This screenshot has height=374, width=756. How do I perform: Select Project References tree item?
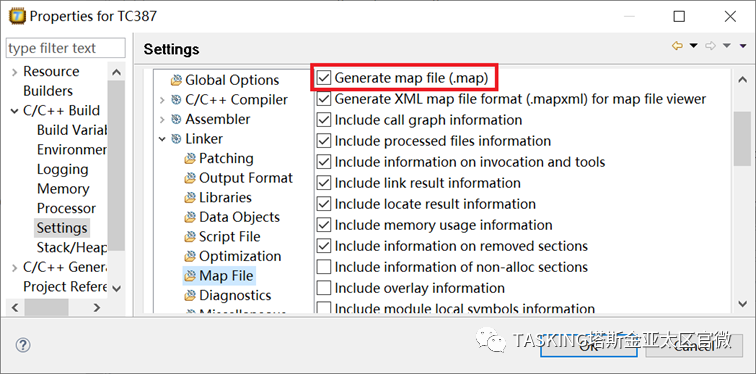coord(65,287)
